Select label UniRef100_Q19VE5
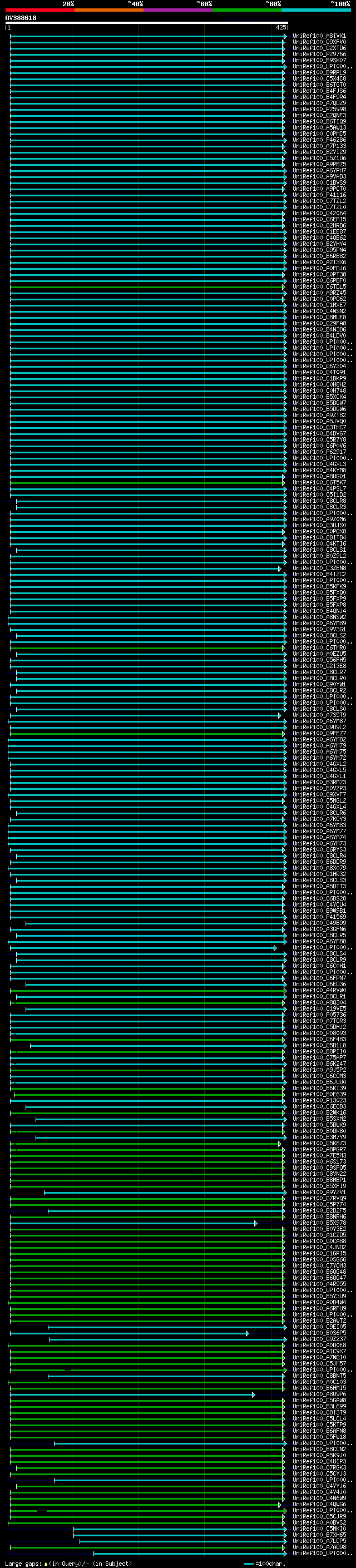 319,1008
